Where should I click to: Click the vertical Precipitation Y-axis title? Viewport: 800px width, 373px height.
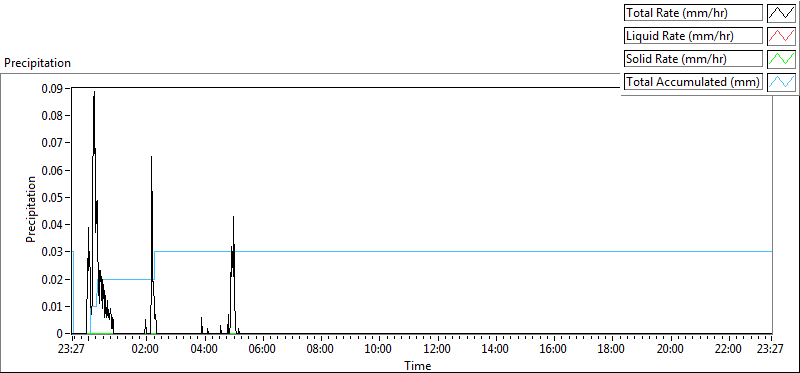pos(31,209)
